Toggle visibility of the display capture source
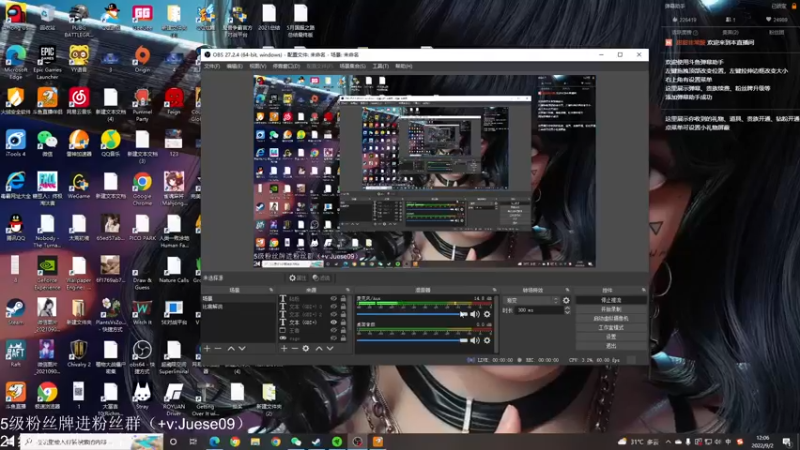Image resolution: width=800 pixels, height=450 pixels. coord(334,330)
